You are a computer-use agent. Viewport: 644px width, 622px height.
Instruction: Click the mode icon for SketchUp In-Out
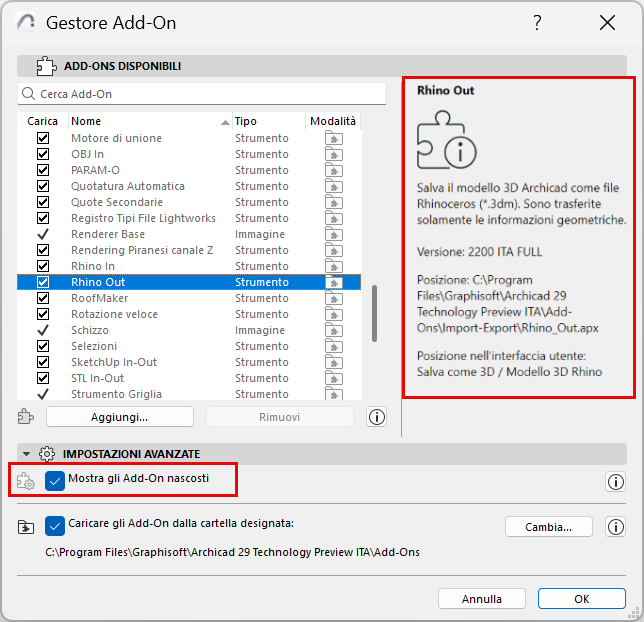(334, 363)
